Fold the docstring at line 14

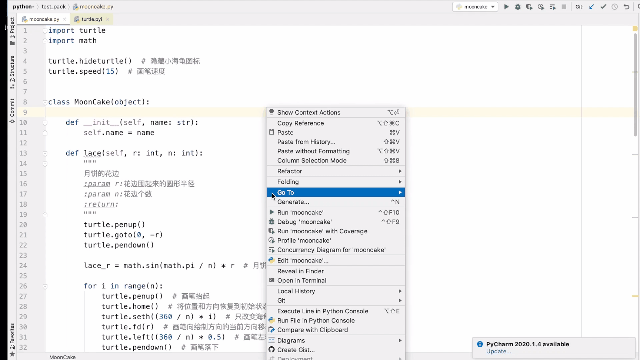pos(45,163)
